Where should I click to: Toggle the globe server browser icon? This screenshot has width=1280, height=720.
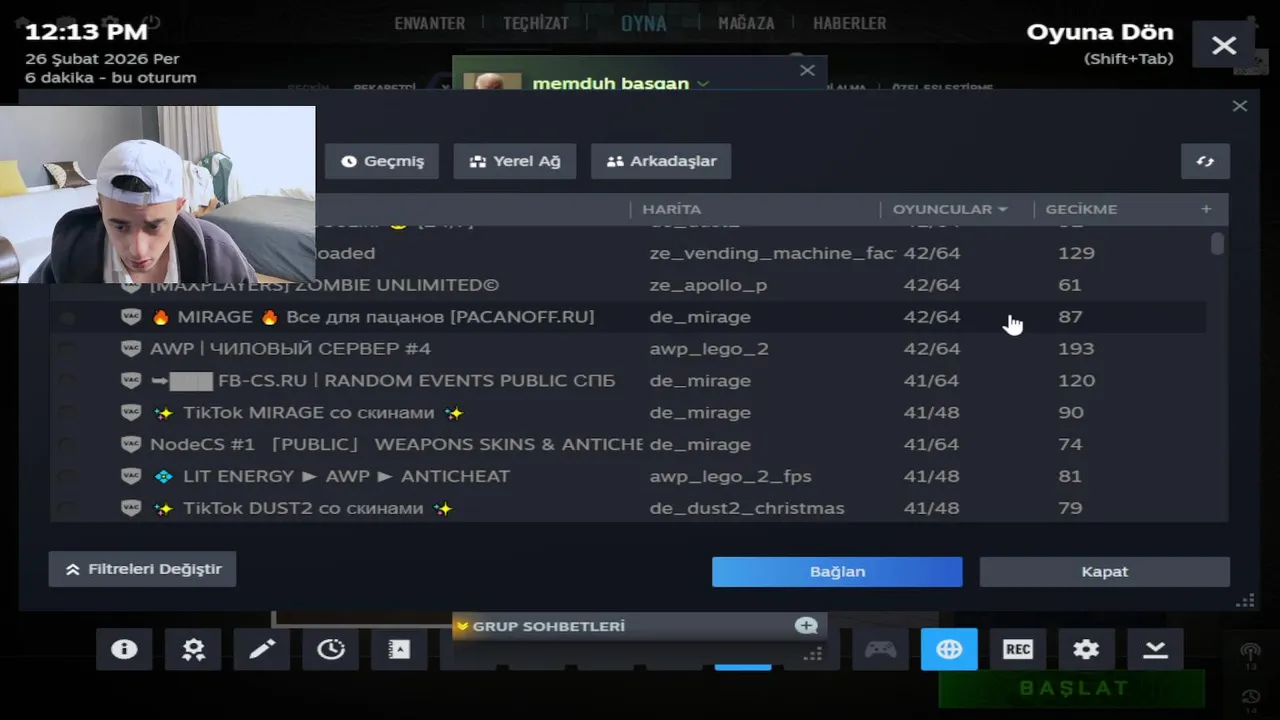(x=949, y=649)
